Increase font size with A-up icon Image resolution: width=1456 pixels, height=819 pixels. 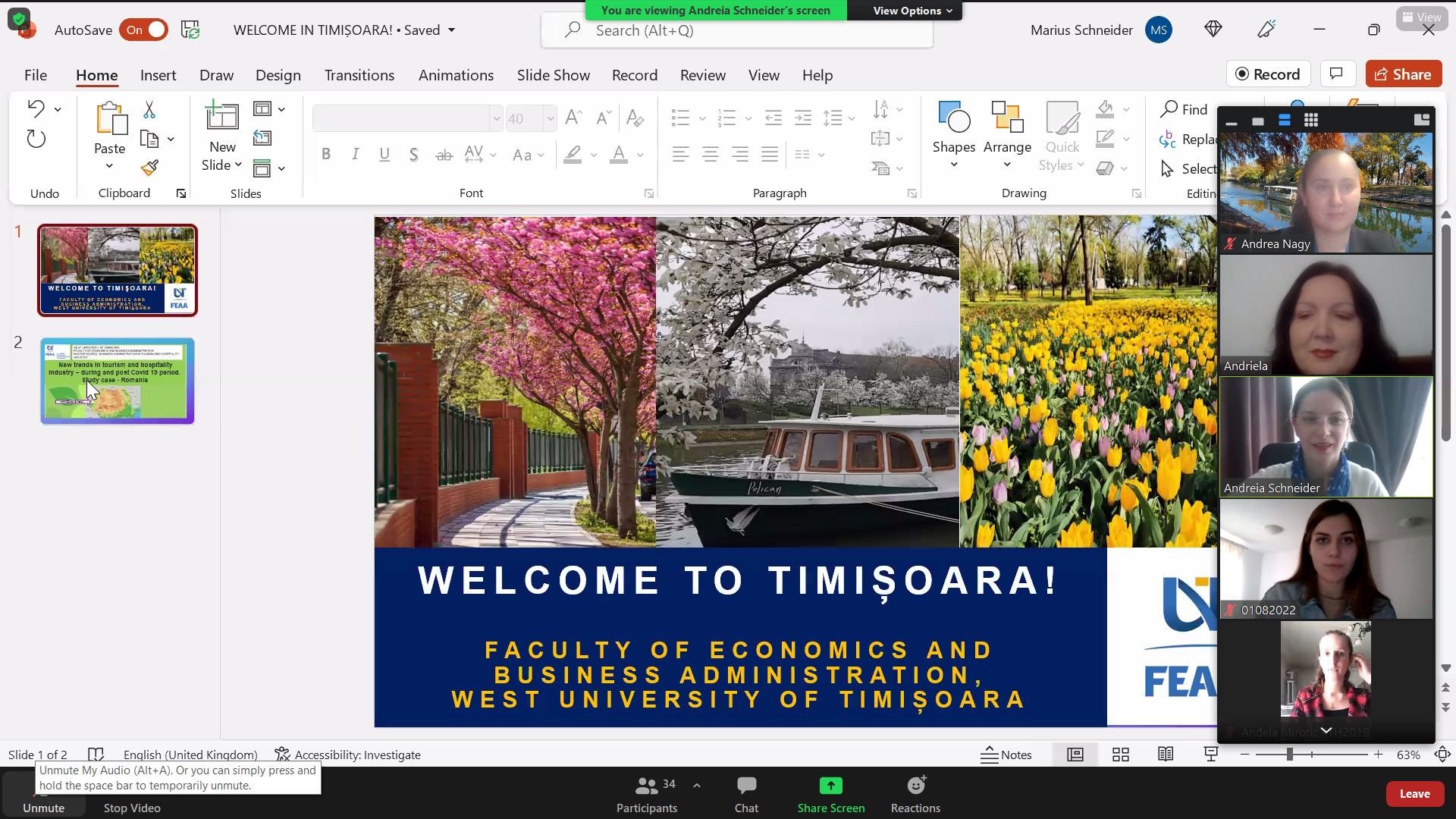click(x=573, y=118)
